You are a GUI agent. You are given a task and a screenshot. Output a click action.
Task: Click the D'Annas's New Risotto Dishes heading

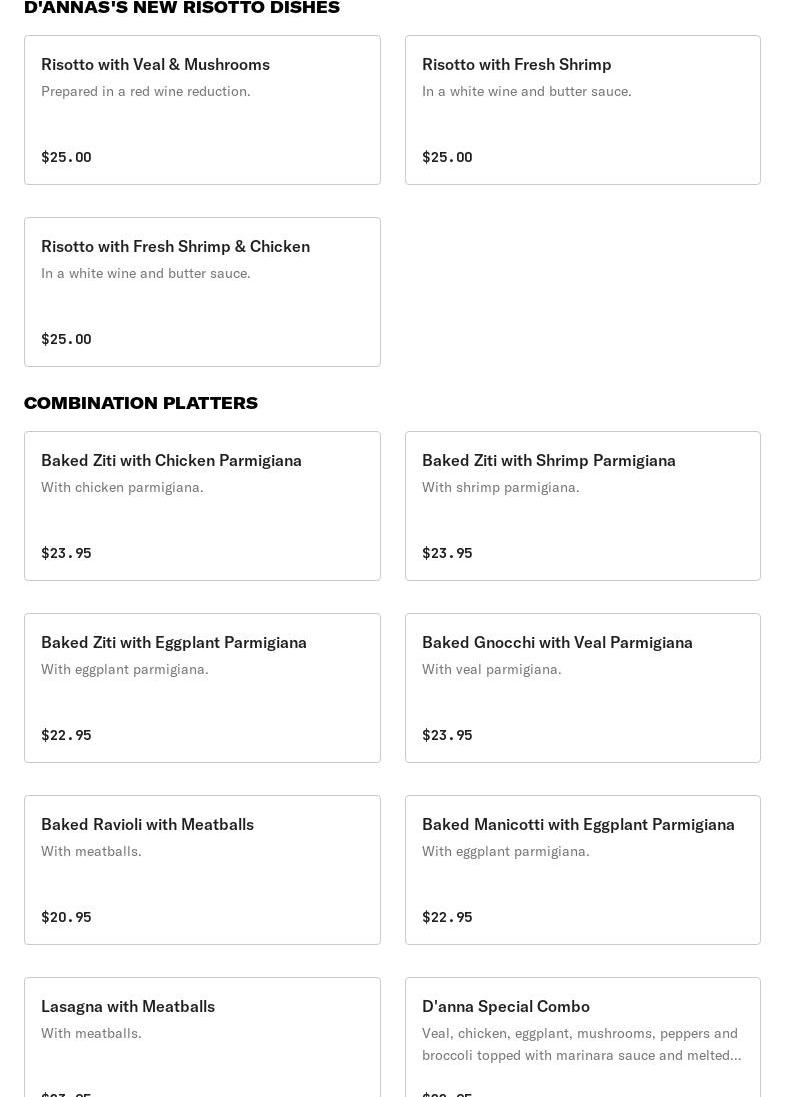click(x=182, y=8)
